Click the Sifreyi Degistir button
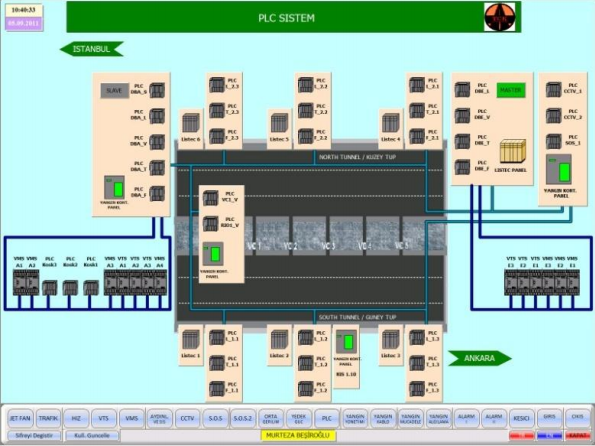 34,435
